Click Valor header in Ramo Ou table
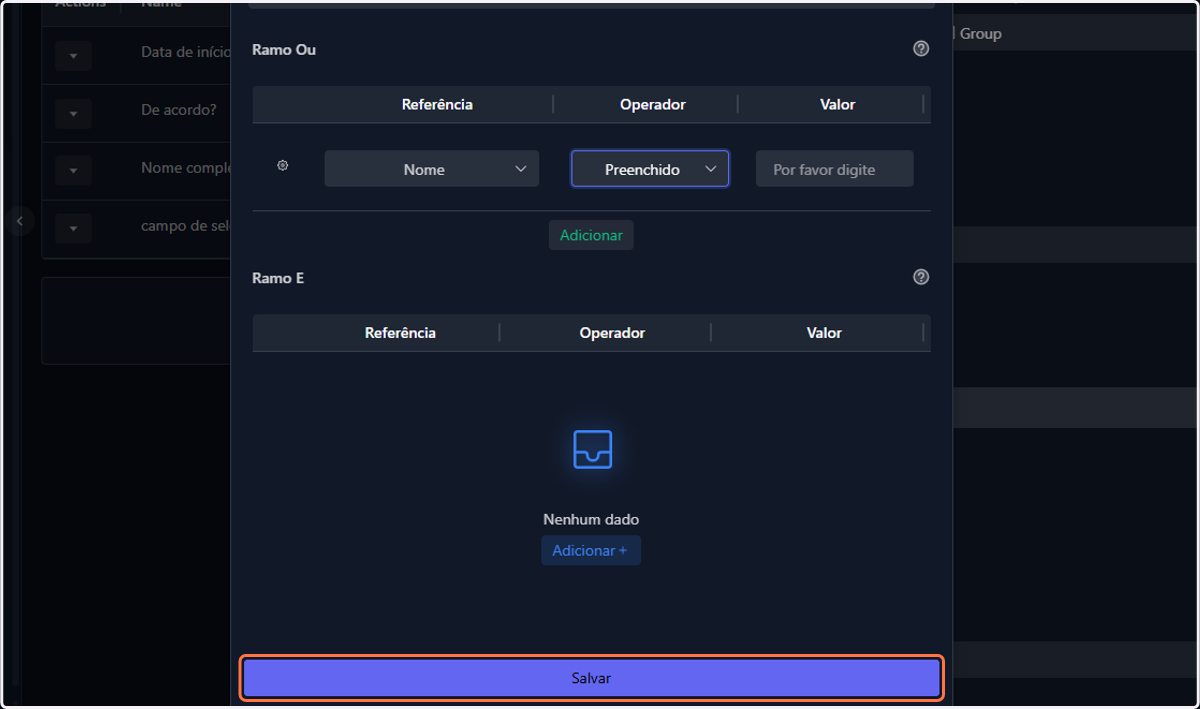Image resolution: width=1200 pixels, height=709 pixels. click(x=838, y=104)
